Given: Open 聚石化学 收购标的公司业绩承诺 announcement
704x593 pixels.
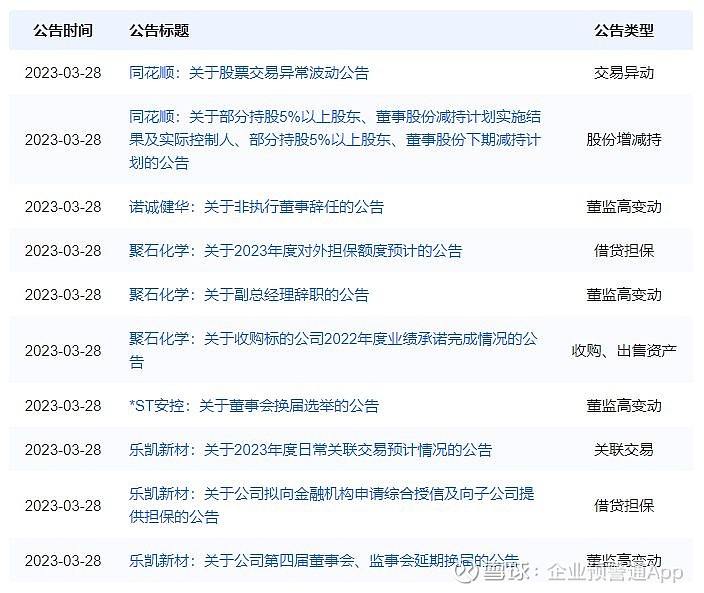Looking at the screenshot, I should click(333, 350).
